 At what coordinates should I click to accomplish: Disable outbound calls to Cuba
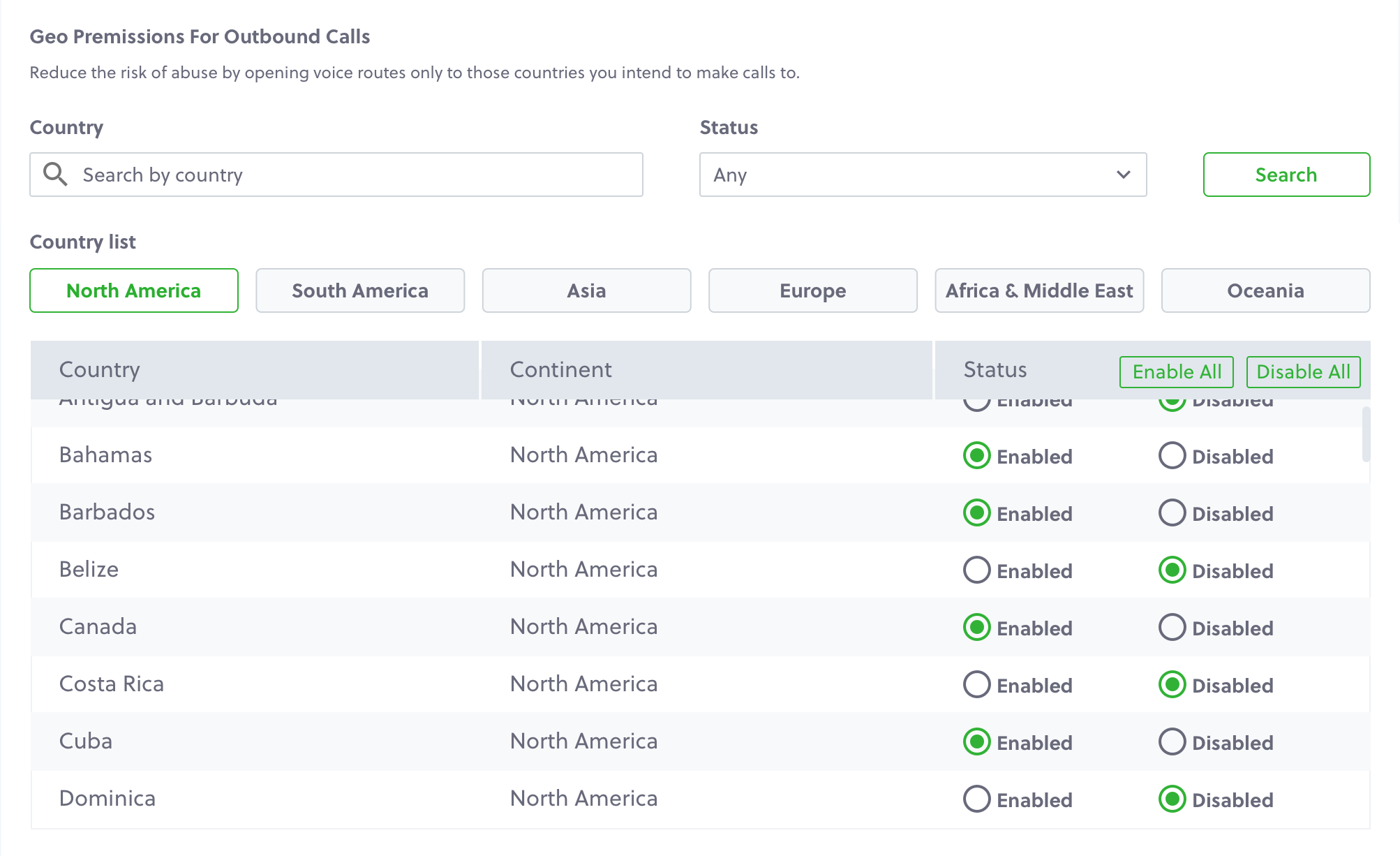pos(1172,741)
